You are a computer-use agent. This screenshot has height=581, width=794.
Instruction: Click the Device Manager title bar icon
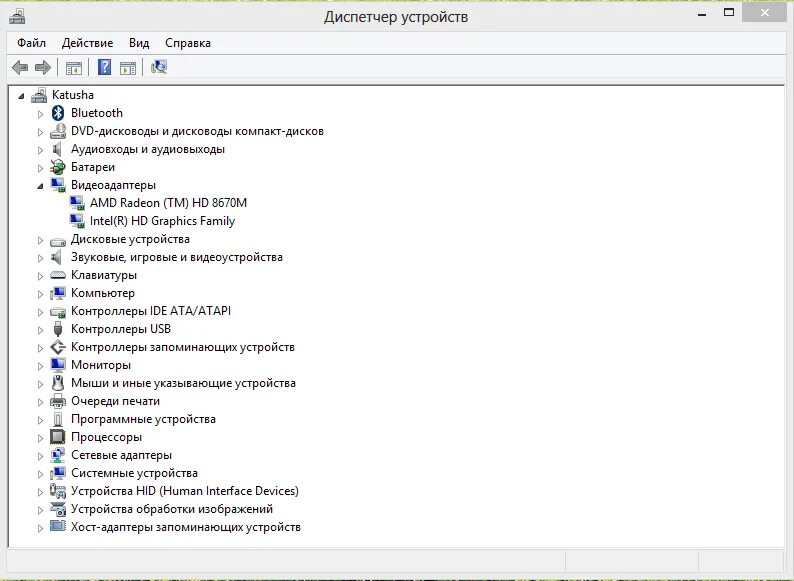coord(17,17)
